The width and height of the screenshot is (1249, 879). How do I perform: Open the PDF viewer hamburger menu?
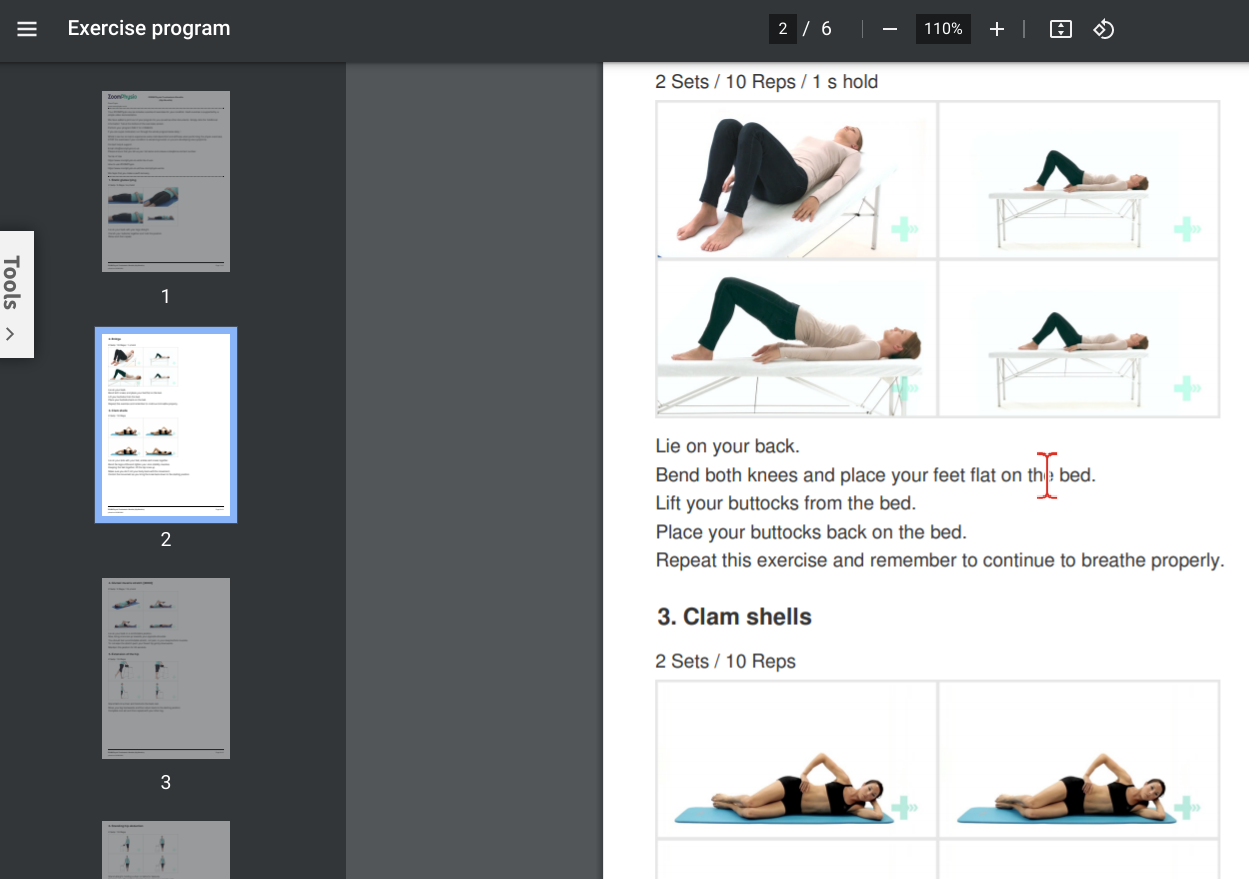point(26,28)
